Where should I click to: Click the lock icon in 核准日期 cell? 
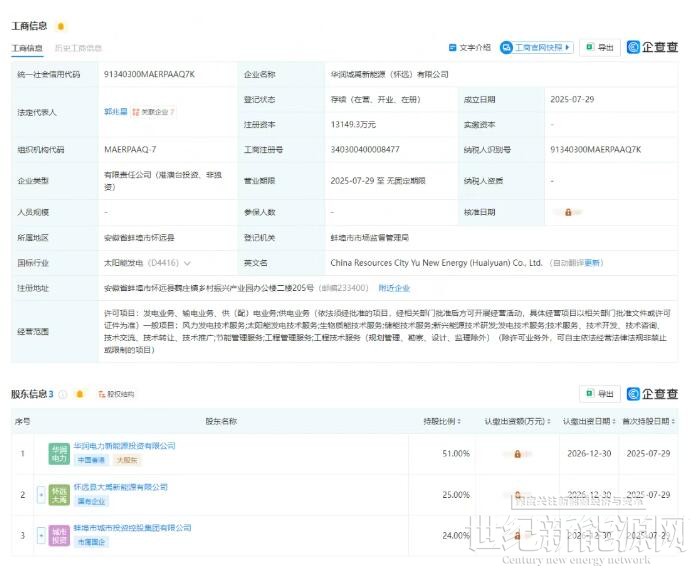click(x=568, y=212)
